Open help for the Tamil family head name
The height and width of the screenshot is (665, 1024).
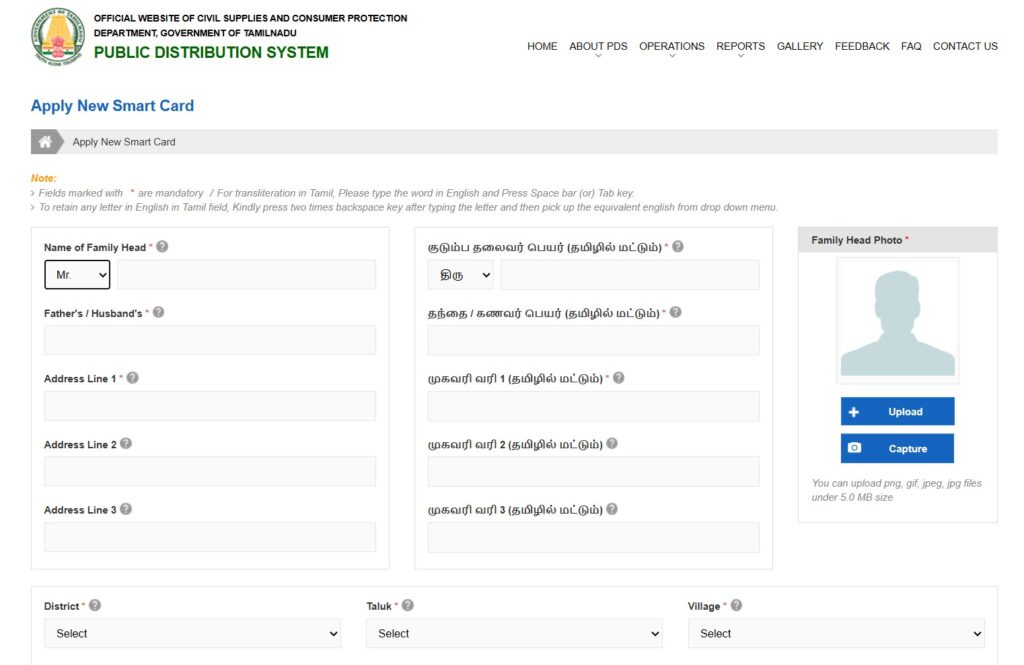point(678,246)
